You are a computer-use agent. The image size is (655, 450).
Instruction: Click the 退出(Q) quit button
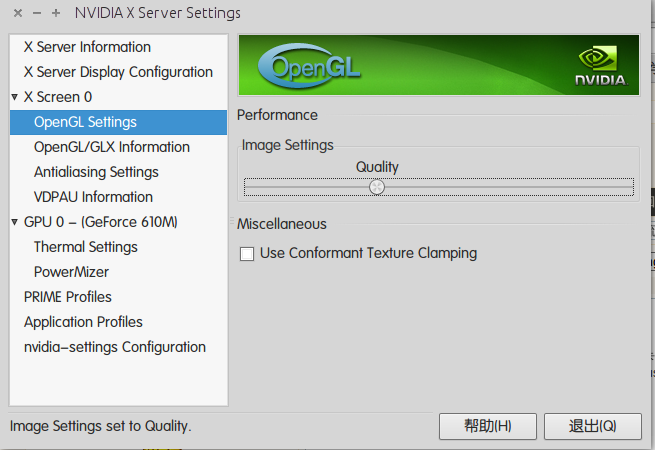[x=592, y=426]
